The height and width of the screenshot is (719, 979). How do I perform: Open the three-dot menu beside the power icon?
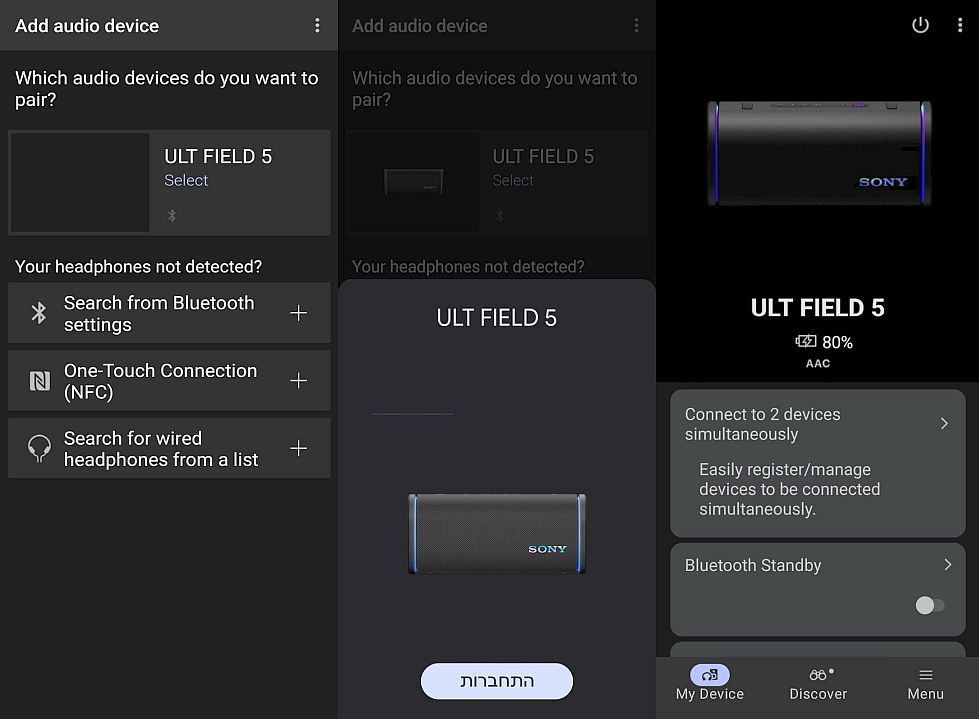960,26
